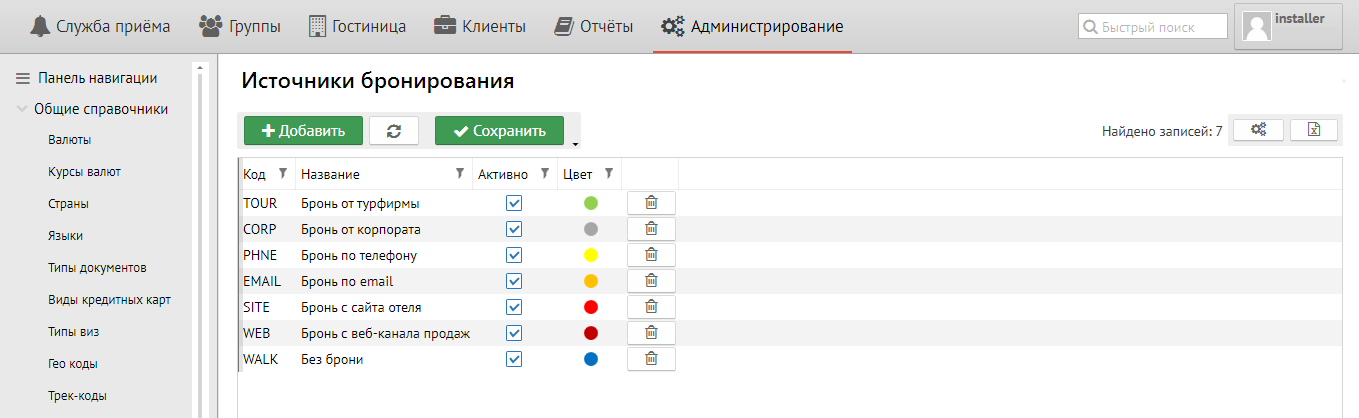Open small dropdown arrow beside Сохранить
The height and width of the screenshot is (418, 1359).
pyautogui.click(x=575, y=144)
